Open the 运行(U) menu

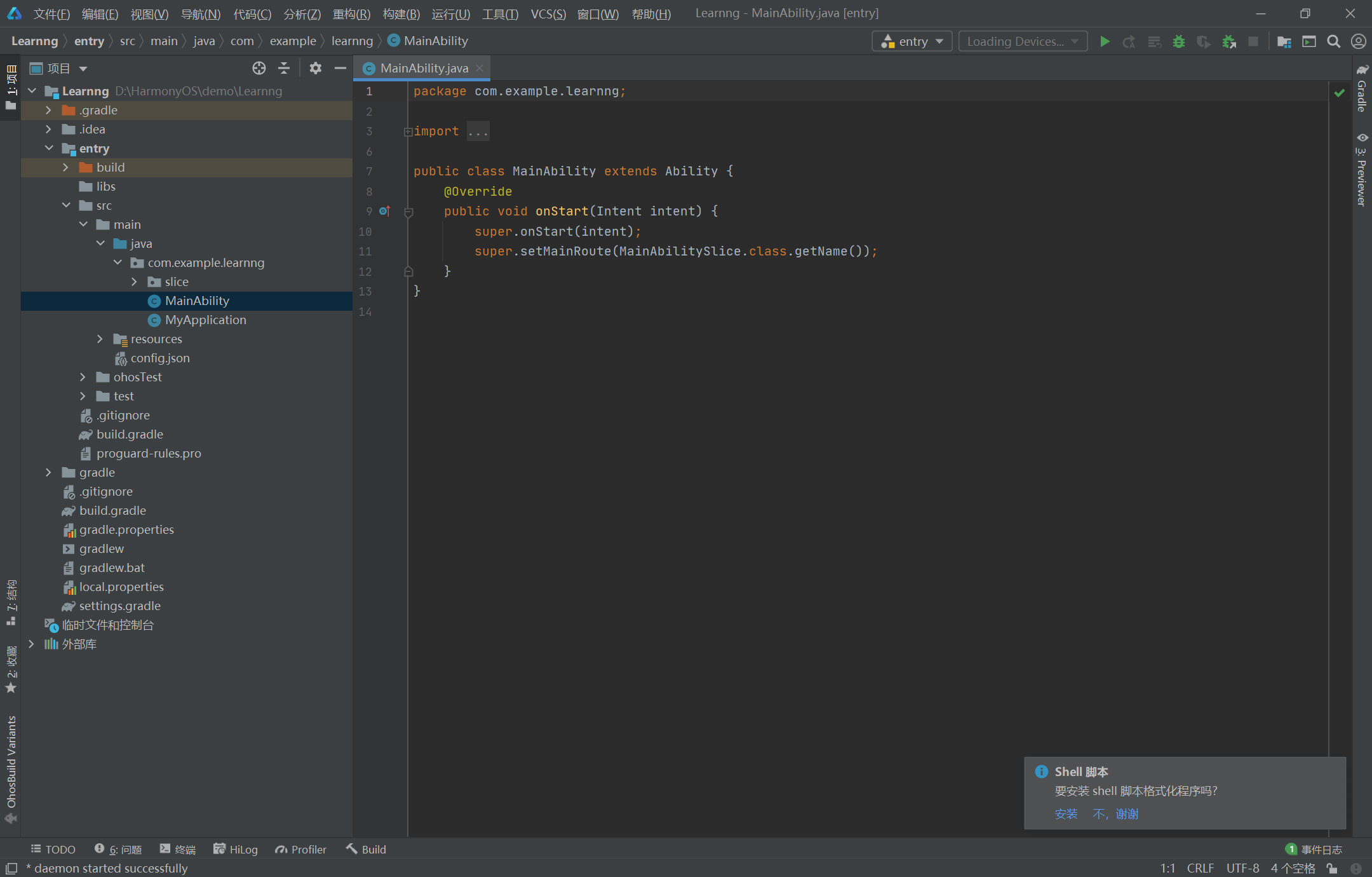[x=451, y=13]
